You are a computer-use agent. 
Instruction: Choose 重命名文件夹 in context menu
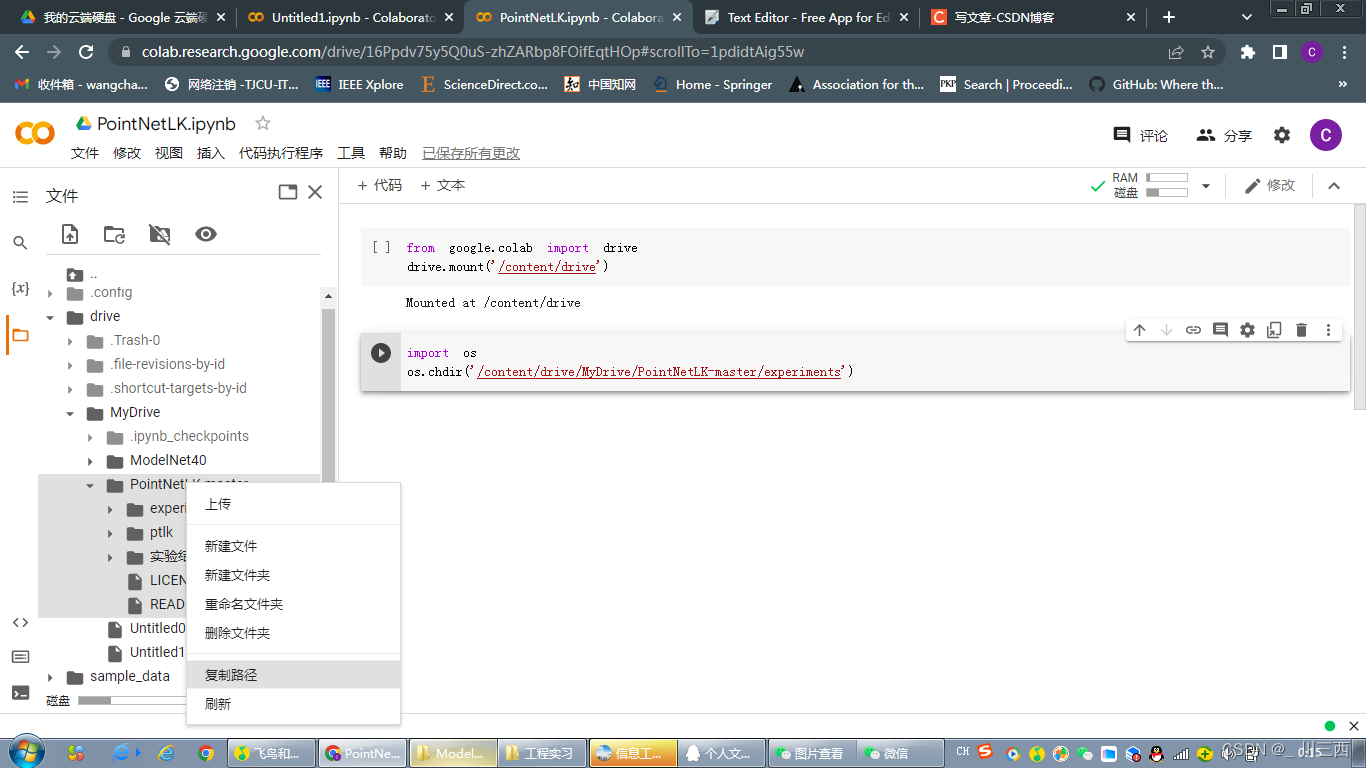click(x=294, y=604)
